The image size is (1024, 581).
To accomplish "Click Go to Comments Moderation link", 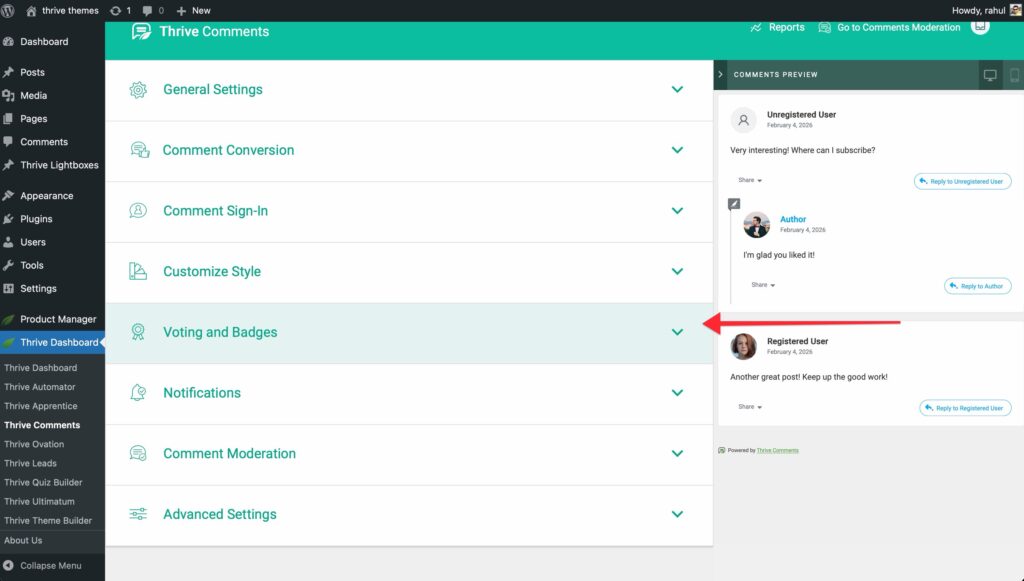I will (x=889, y=28).
